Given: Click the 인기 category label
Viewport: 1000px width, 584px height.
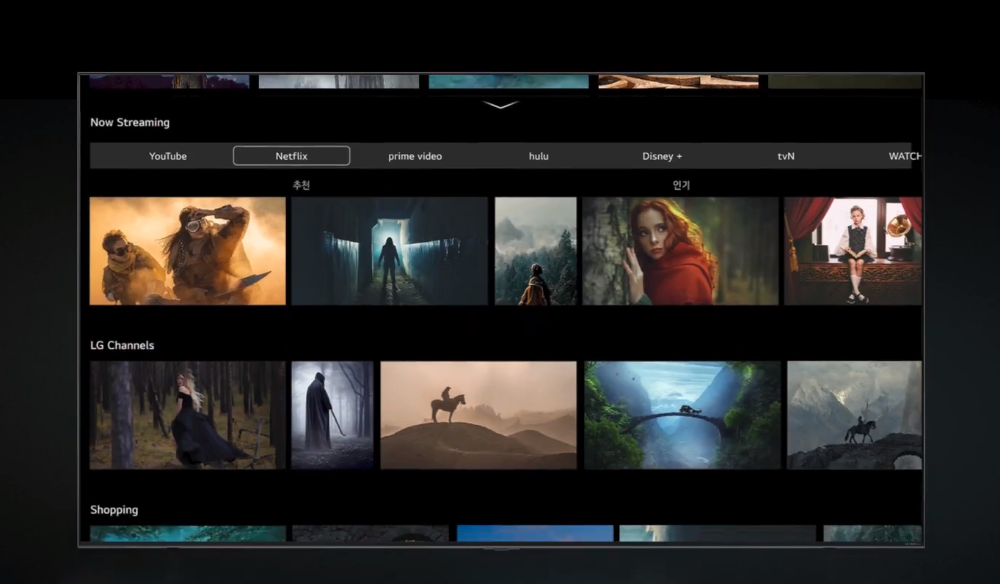Looking at the screenshot, I should 681,186.
